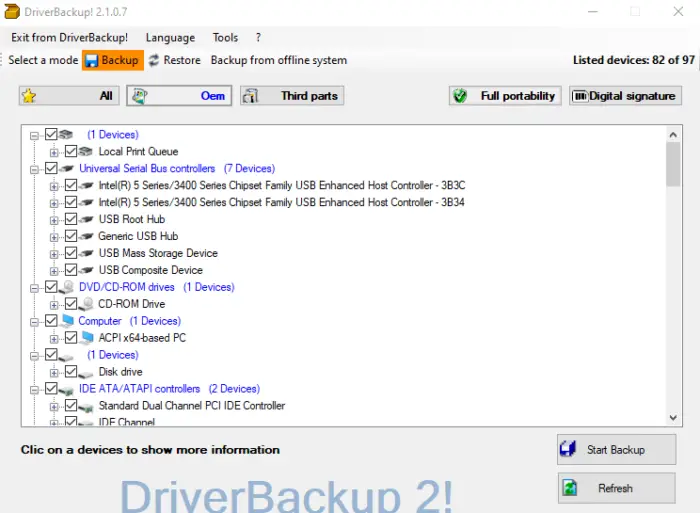The height and width of the screenshot is (513, 700).
Task: Collapse the DVD/CD-ROM drives node
Action: [34, 288]
